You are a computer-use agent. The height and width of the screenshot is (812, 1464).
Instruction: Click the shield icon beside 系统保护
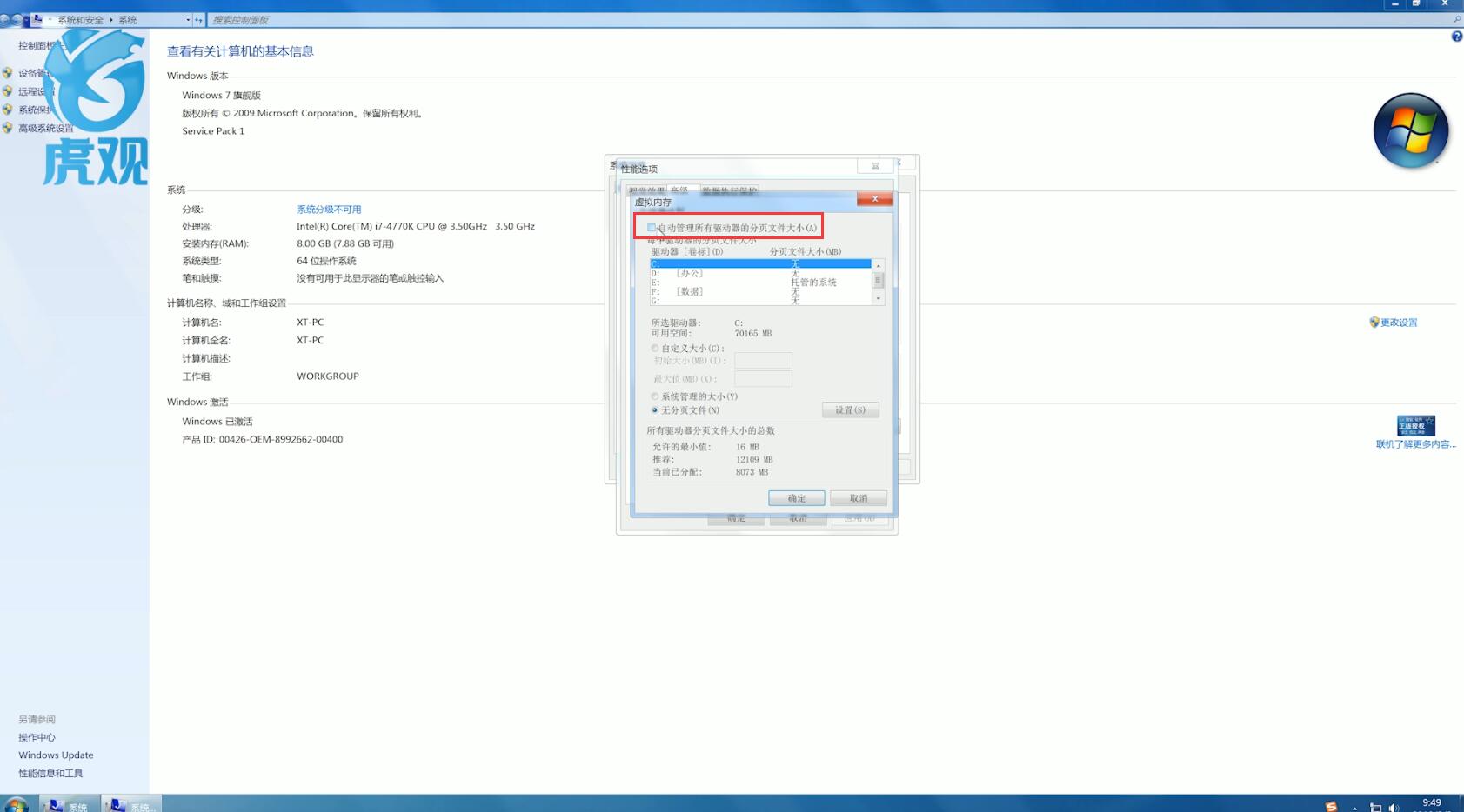point(8,110)
